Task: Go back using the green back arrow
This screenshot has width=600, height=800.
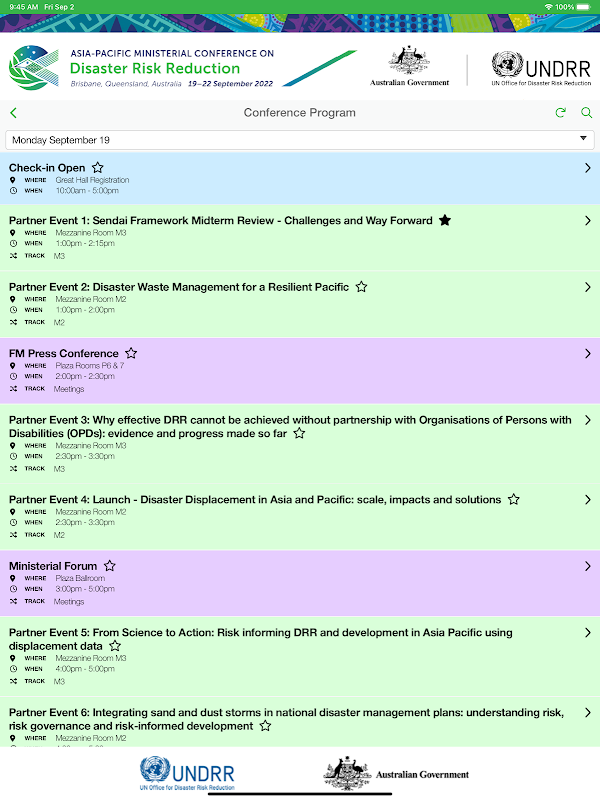Action: pos(14,113)
